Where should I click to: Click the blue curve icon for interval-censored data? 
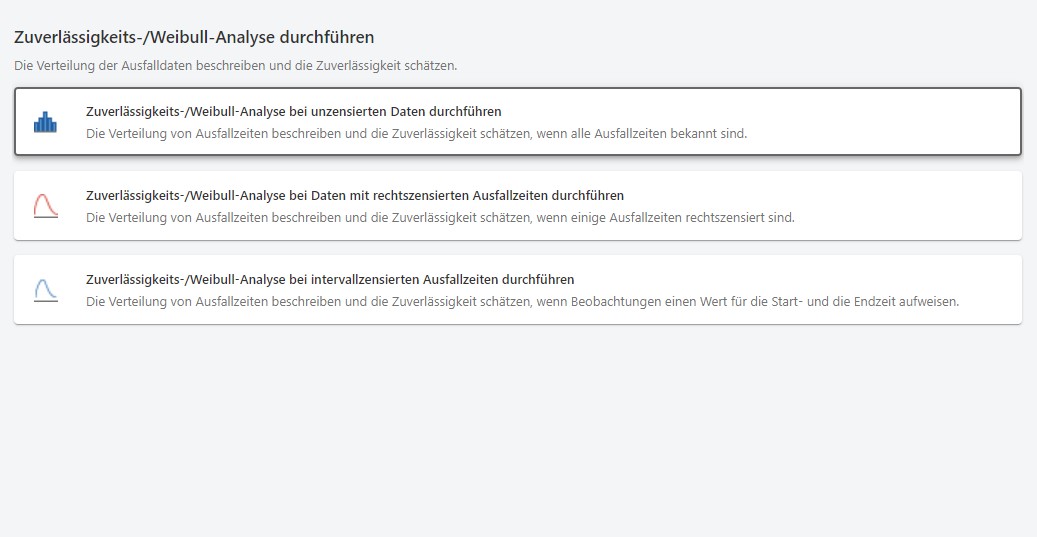[45, 290]
